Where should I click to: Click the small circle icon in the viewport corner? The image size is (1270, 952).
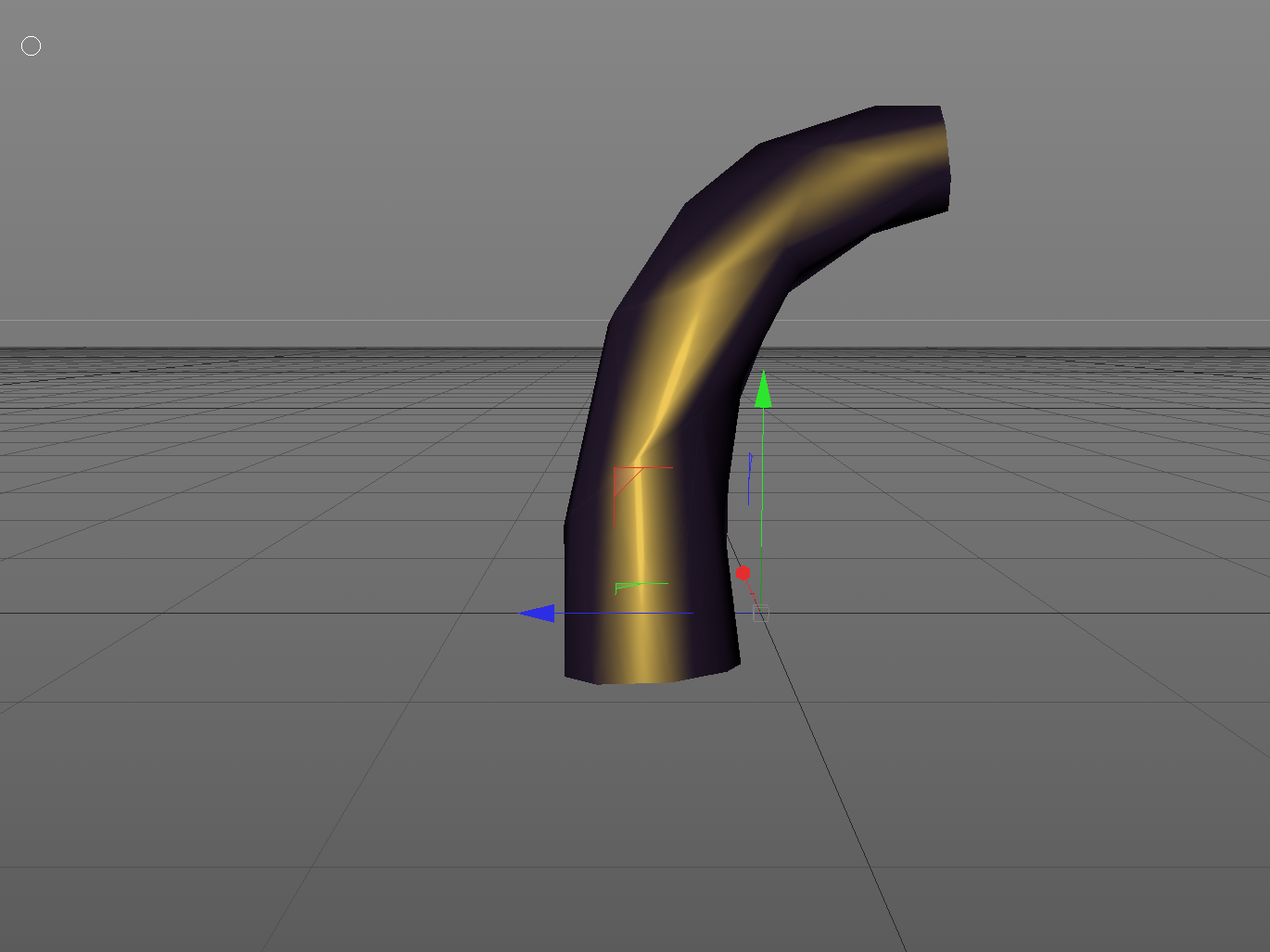coord(31,46)
